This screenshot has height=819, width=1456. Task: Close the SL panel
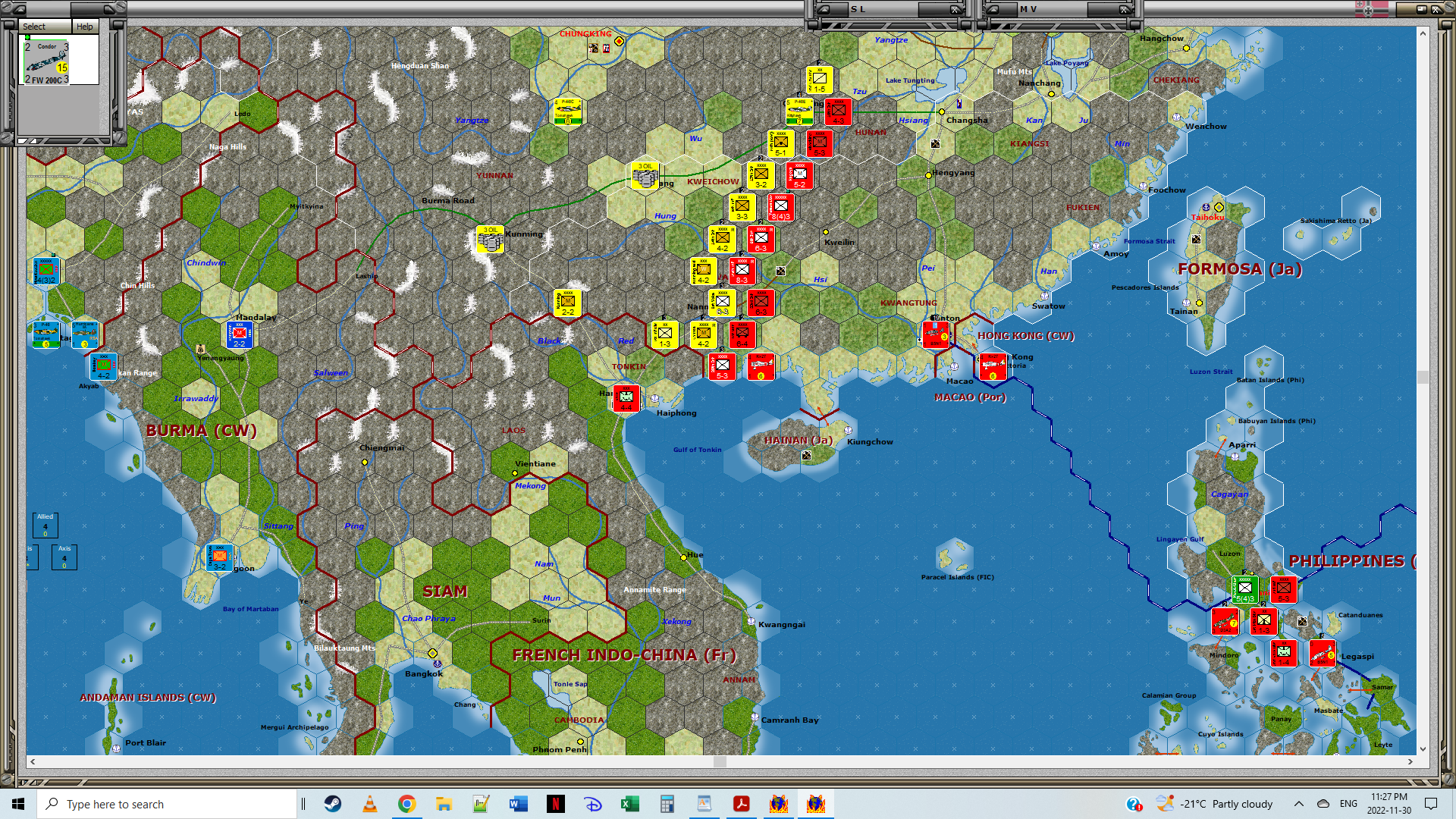(x=955, y=9)
